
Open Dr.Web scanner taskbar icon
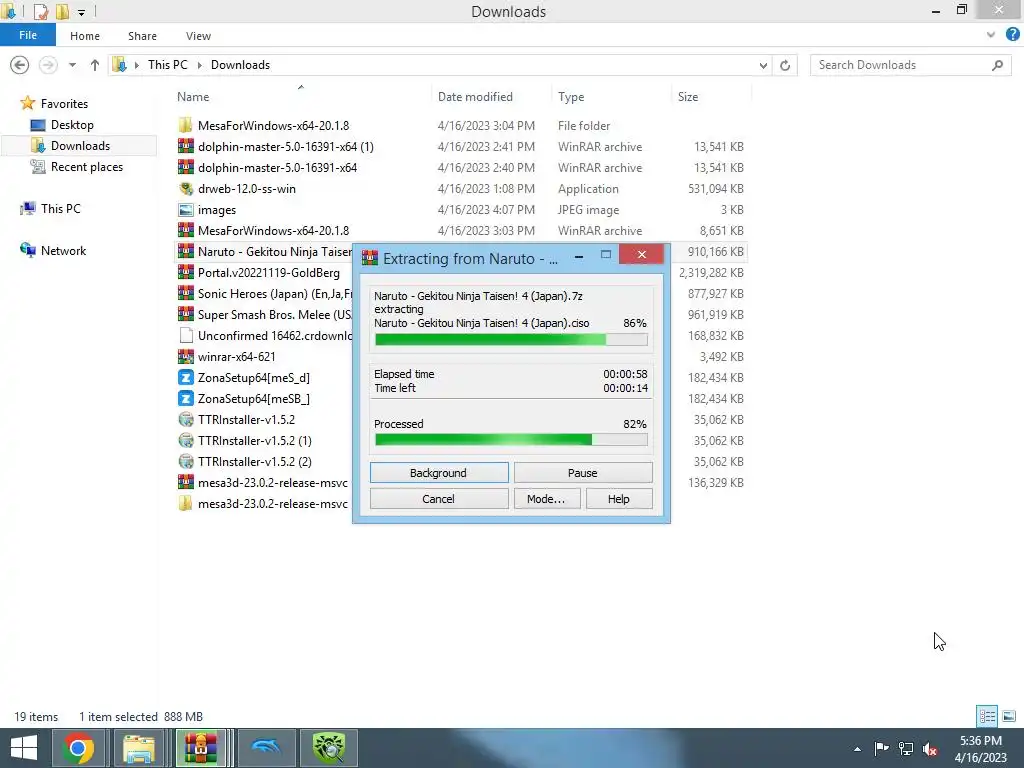328,748
